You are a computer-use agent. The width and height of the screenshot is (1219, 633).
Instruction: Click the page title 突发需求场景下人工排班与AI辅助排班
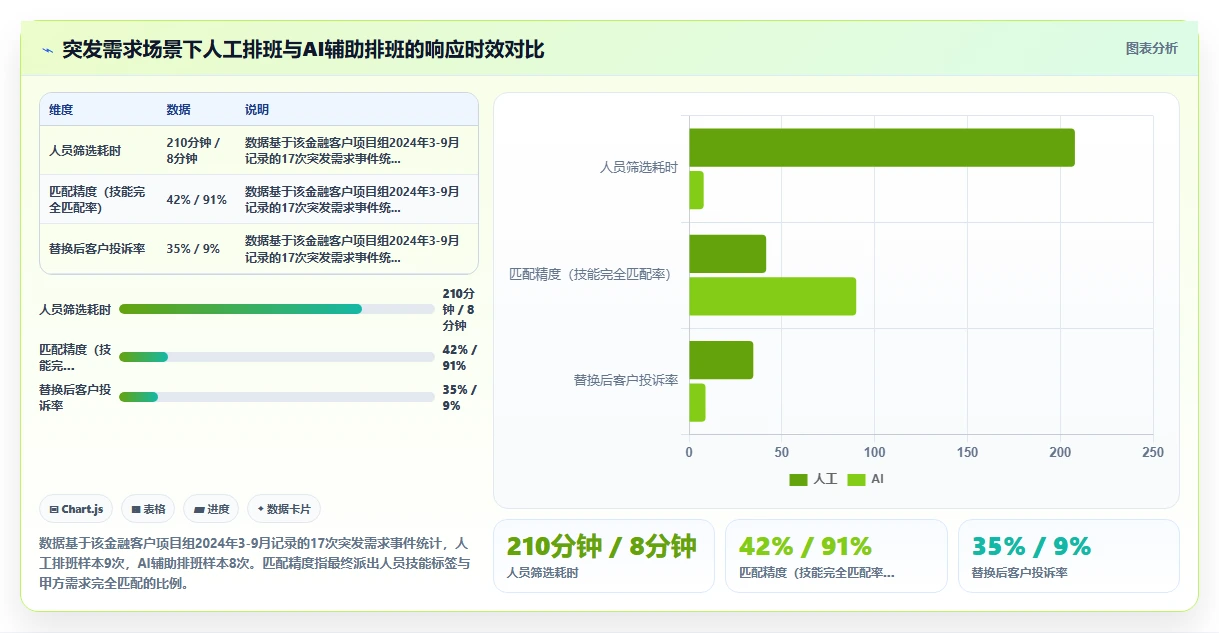[303, 49]
